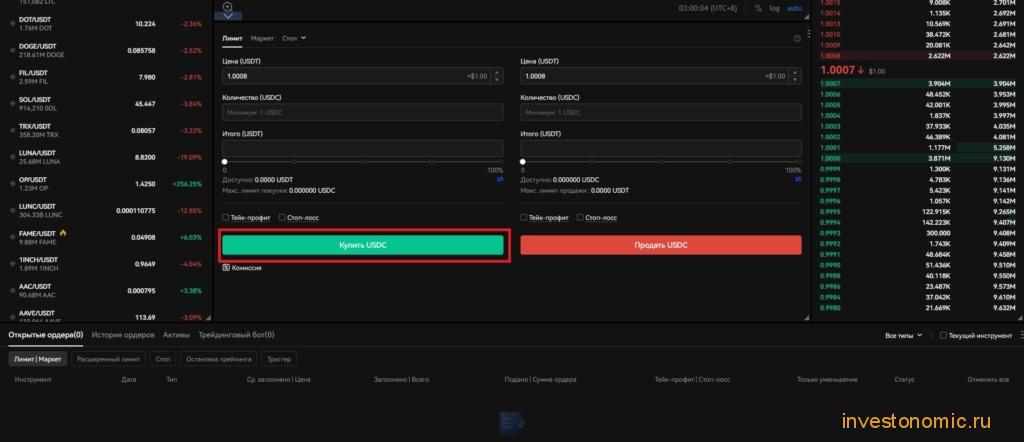
Task: Open the Стоп order type dropdown
Action: pos(294,39)
